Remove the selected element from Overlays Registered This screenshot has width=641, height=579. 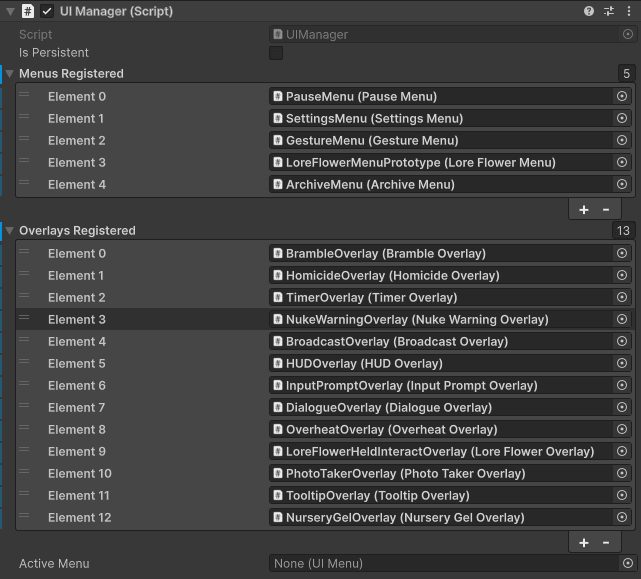(606, 543)
